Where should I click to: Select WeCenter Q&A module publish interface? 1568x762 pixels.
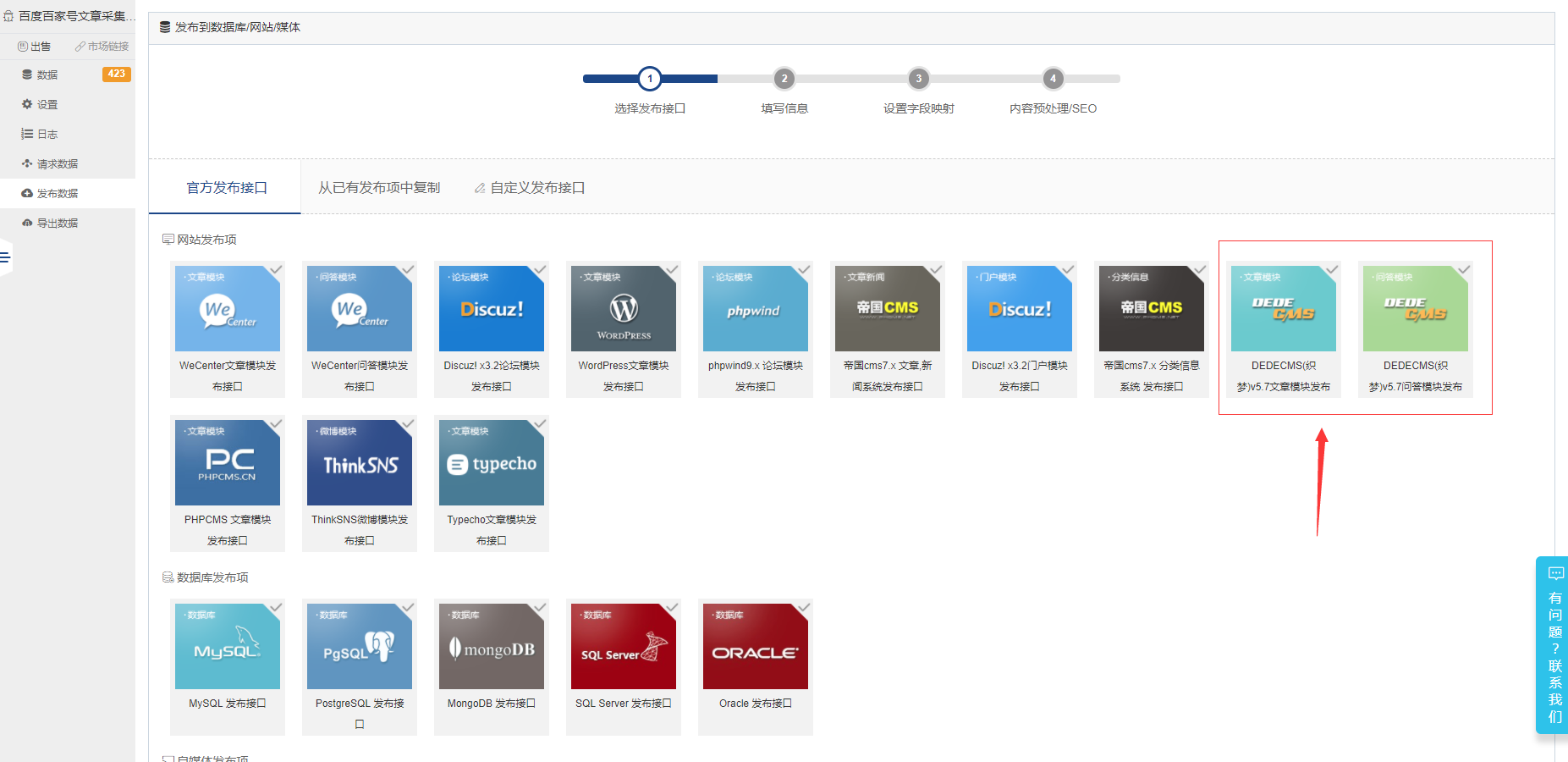point(360,329)
